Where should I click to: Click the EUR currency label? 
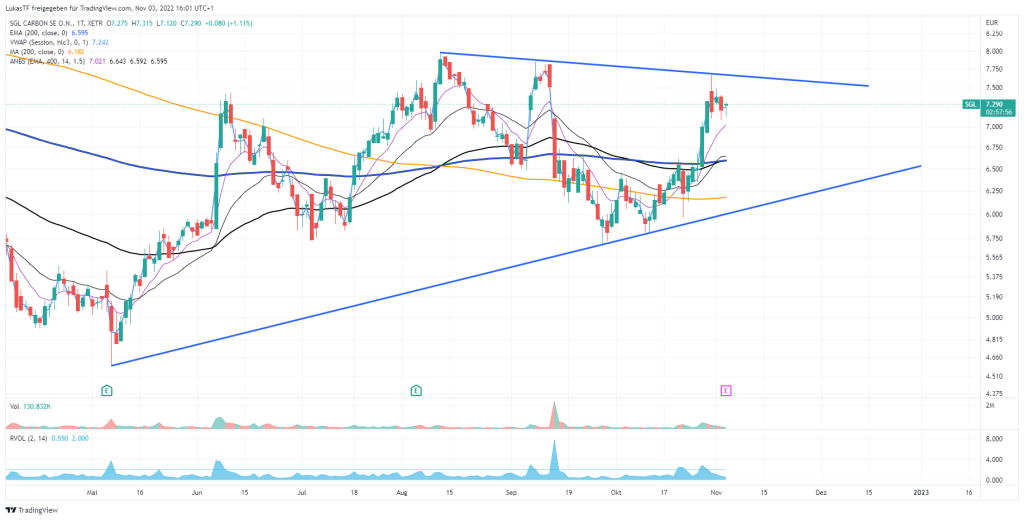[x=992, y=22]
